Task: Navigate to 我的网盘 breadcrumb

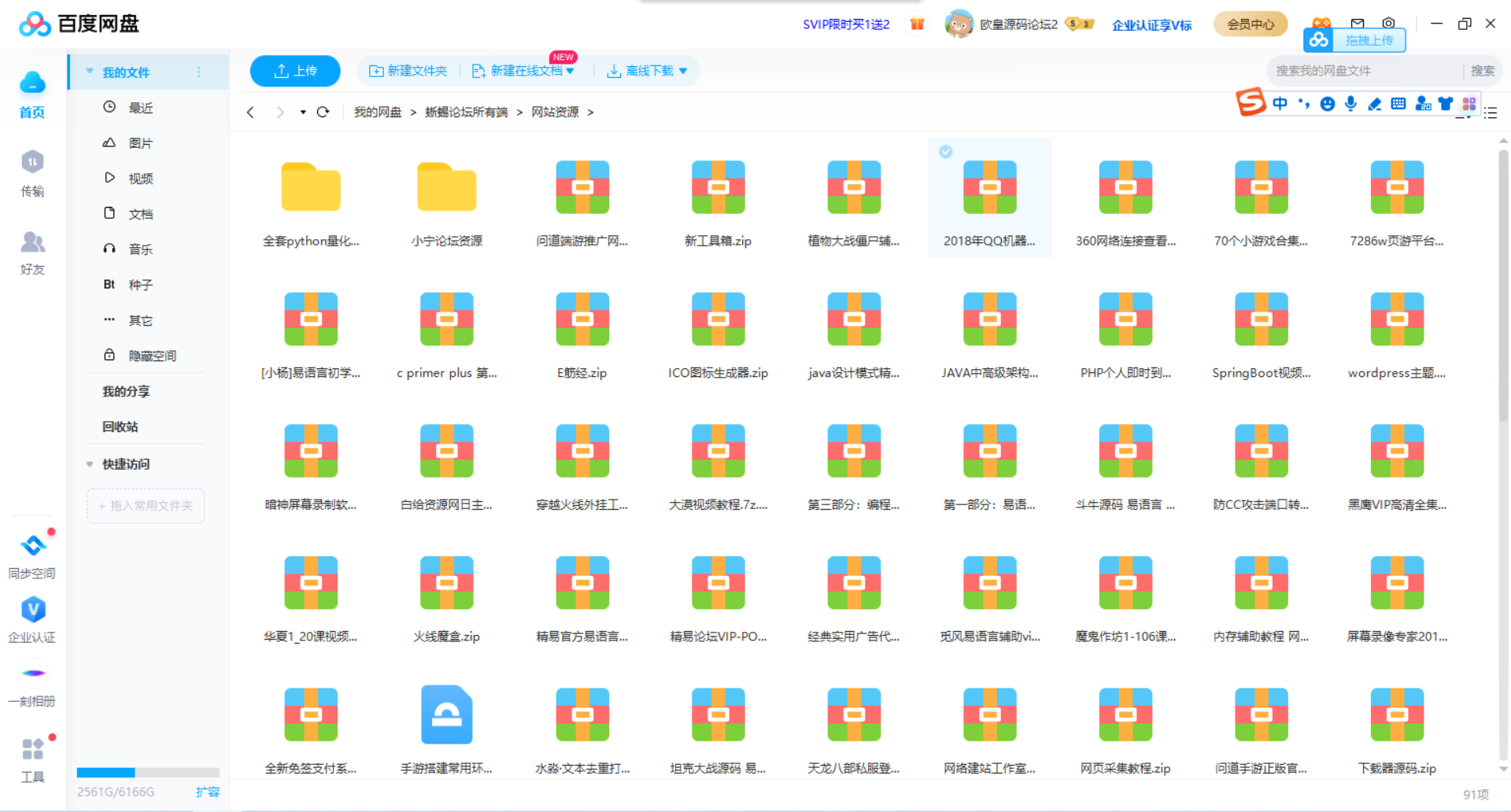Action: coord(378,113)
